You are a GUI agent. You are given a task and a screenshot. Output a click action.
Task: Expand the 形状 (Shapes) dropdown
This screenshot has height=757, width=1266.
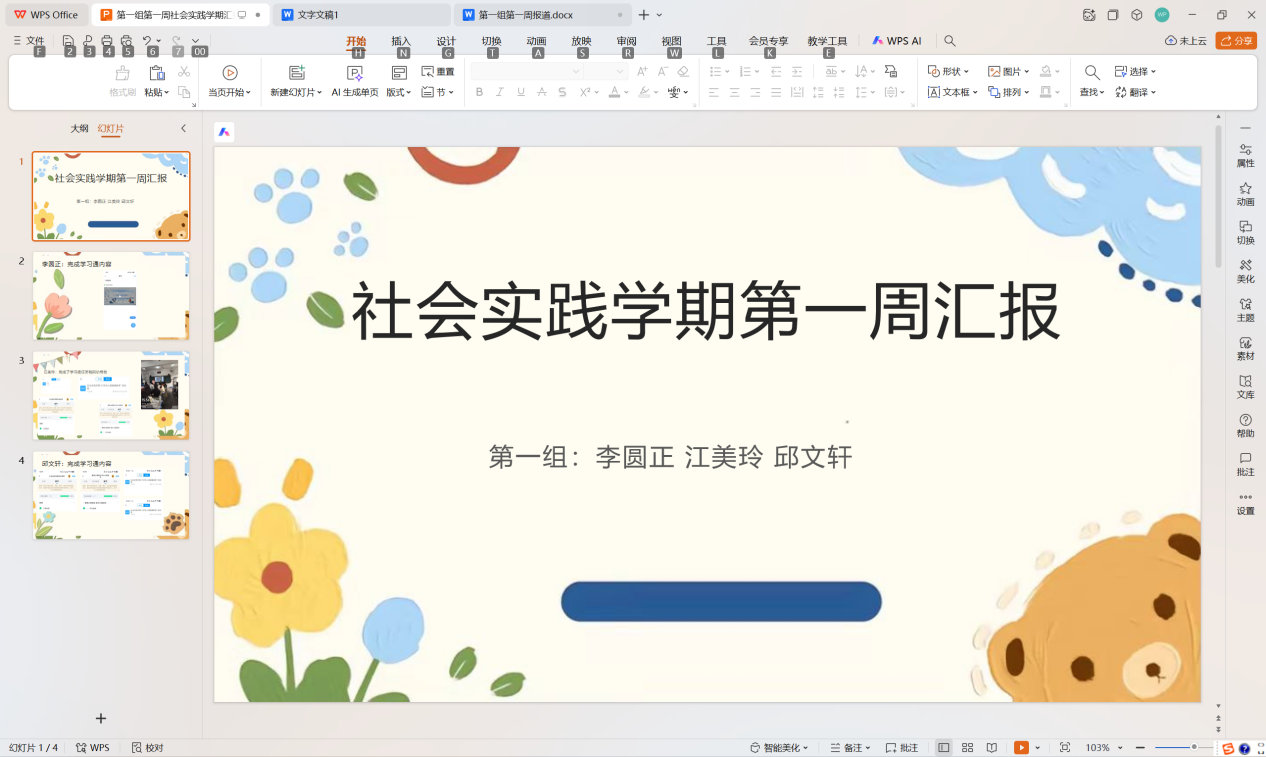point(948,72)
